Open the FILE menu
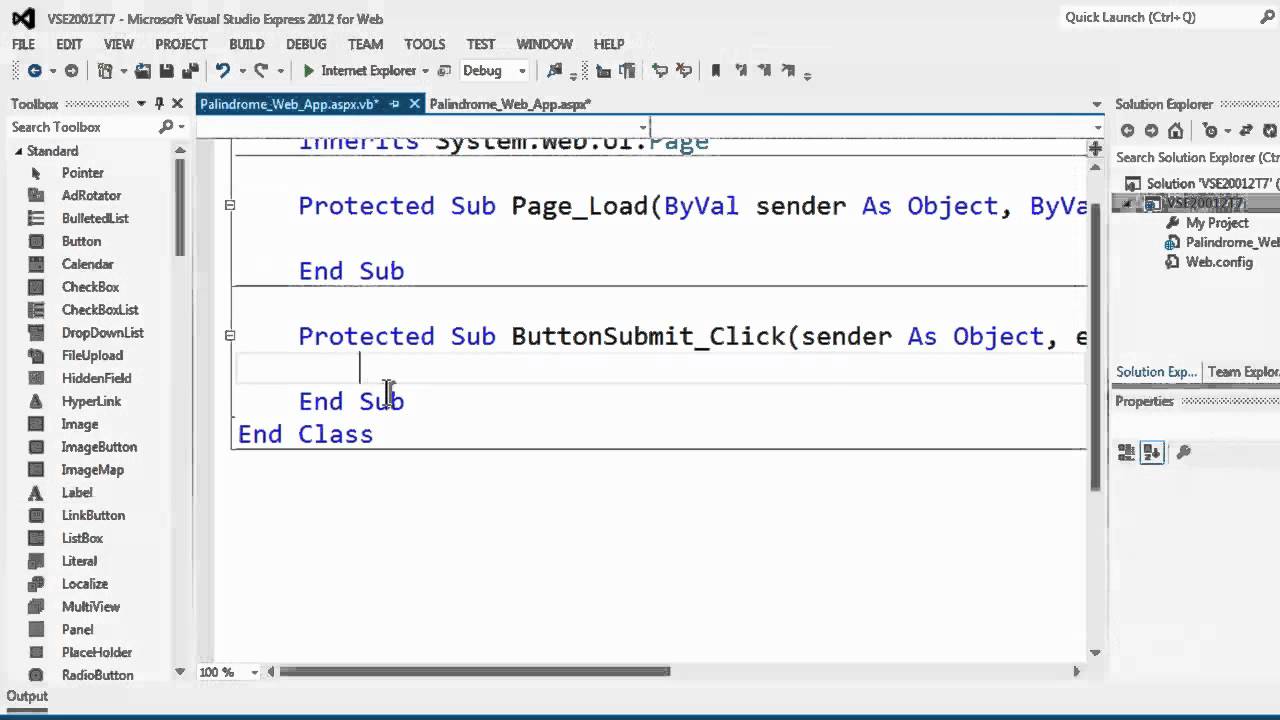This screenshot has height=720, width=1280. 23,44
